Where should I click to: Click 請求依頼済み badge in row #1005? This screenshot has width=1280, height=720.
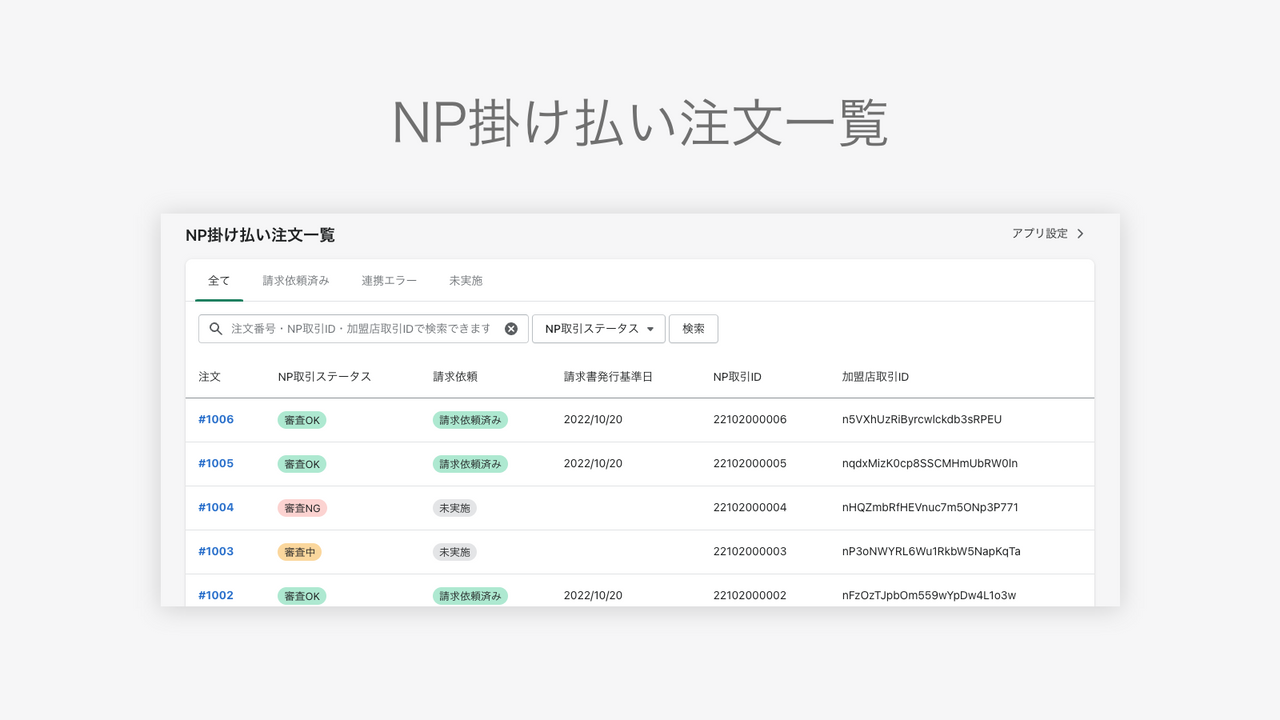[x=470, y=464]
